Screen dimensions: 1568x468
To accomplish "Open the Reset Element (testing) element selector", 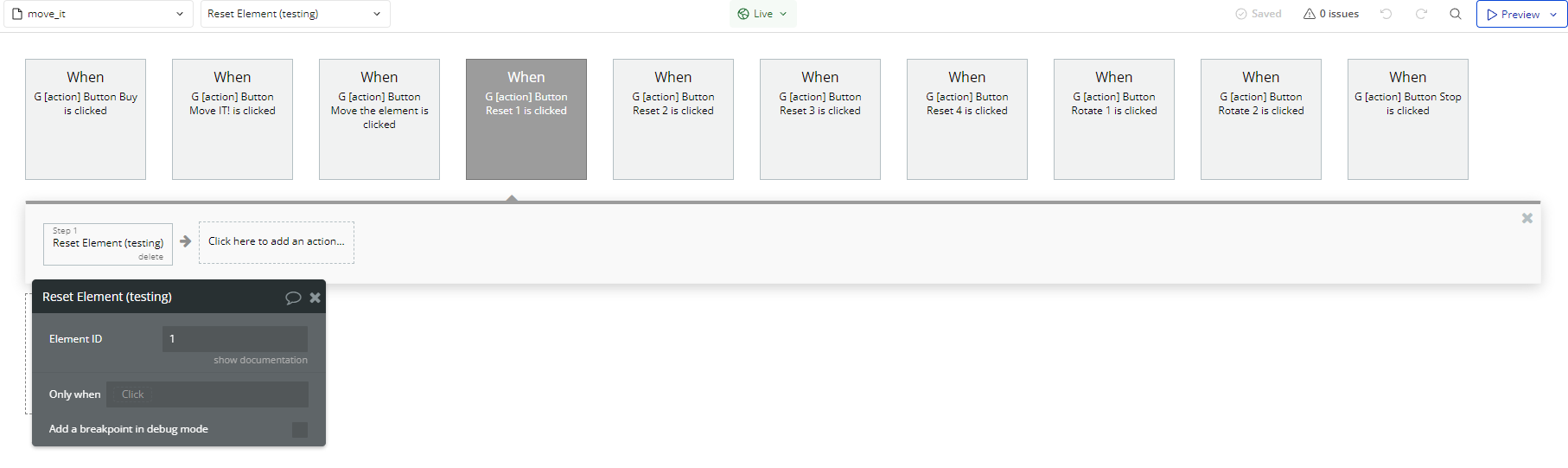I will (x=295, y=14).
